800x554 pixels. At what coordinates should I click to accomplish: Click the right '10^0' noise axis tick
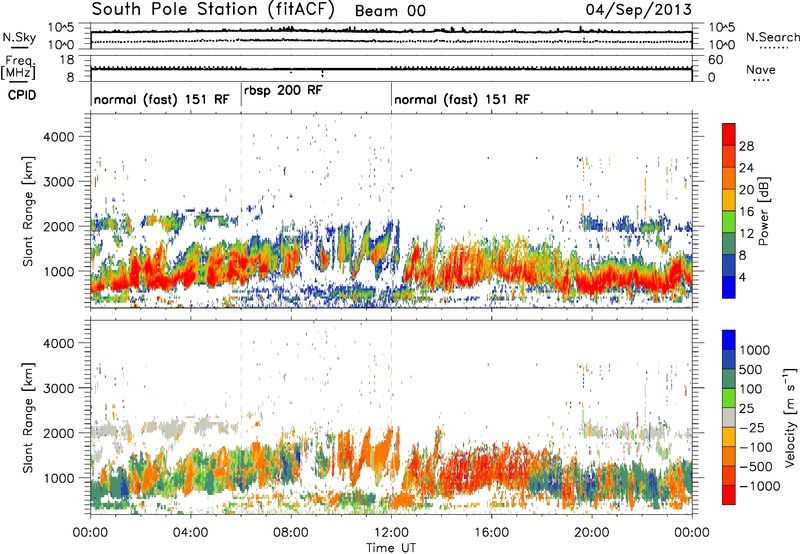[x=721, y=45]
